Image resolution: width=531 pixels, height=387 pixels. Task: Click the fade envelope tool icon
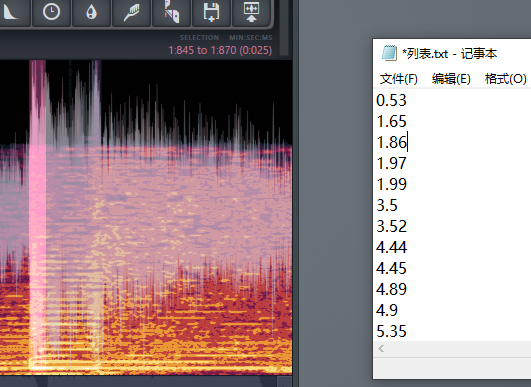[12, 12]
